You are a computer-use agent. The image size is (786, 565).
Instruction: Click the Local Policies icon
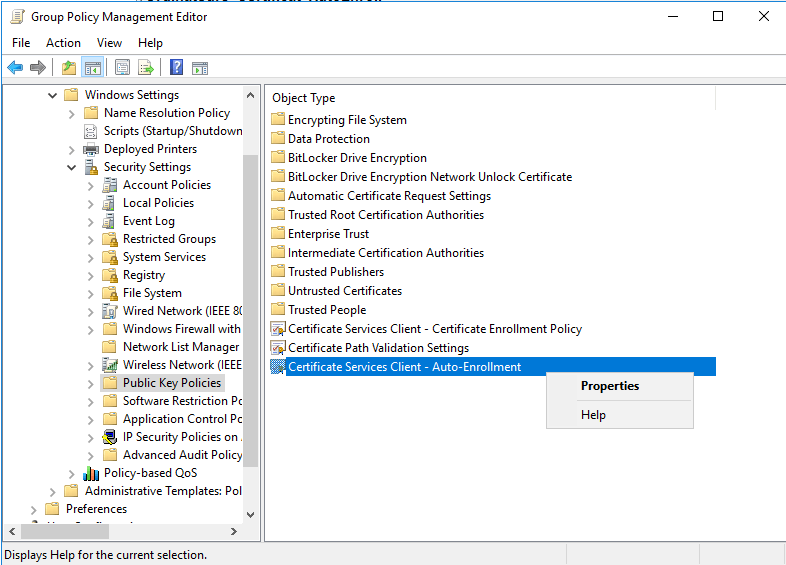[x=108, y=203]
